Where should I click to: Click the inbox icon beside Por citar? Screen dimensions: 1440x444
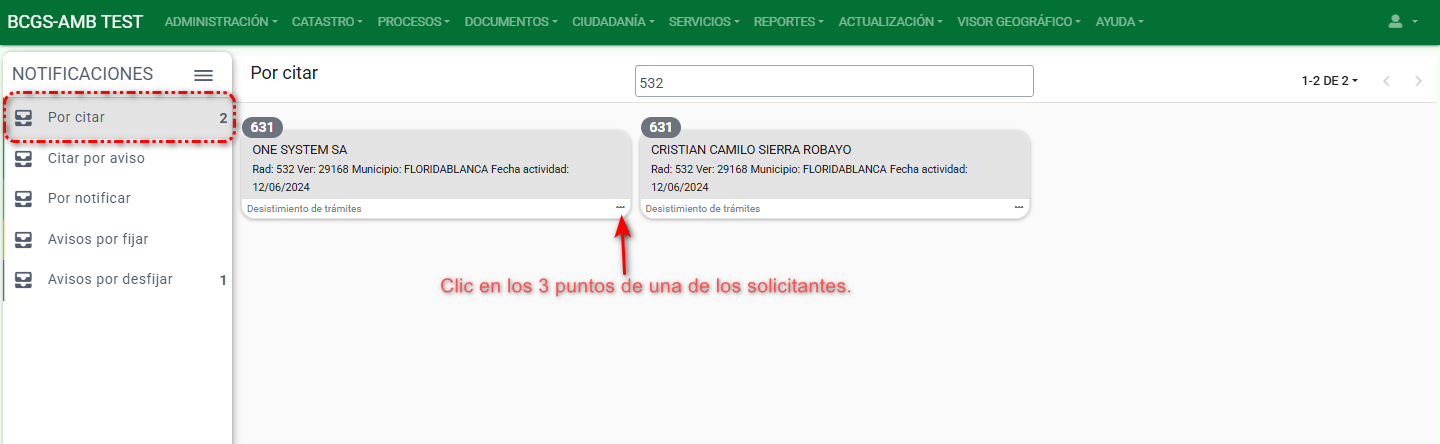24,118
